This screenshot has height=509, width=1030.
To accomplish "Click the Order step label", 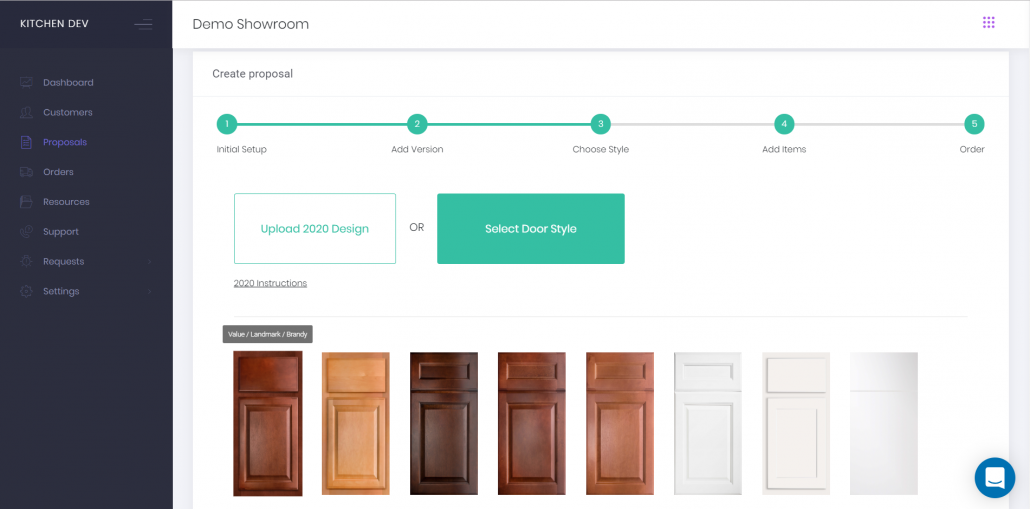I will 972,150.
